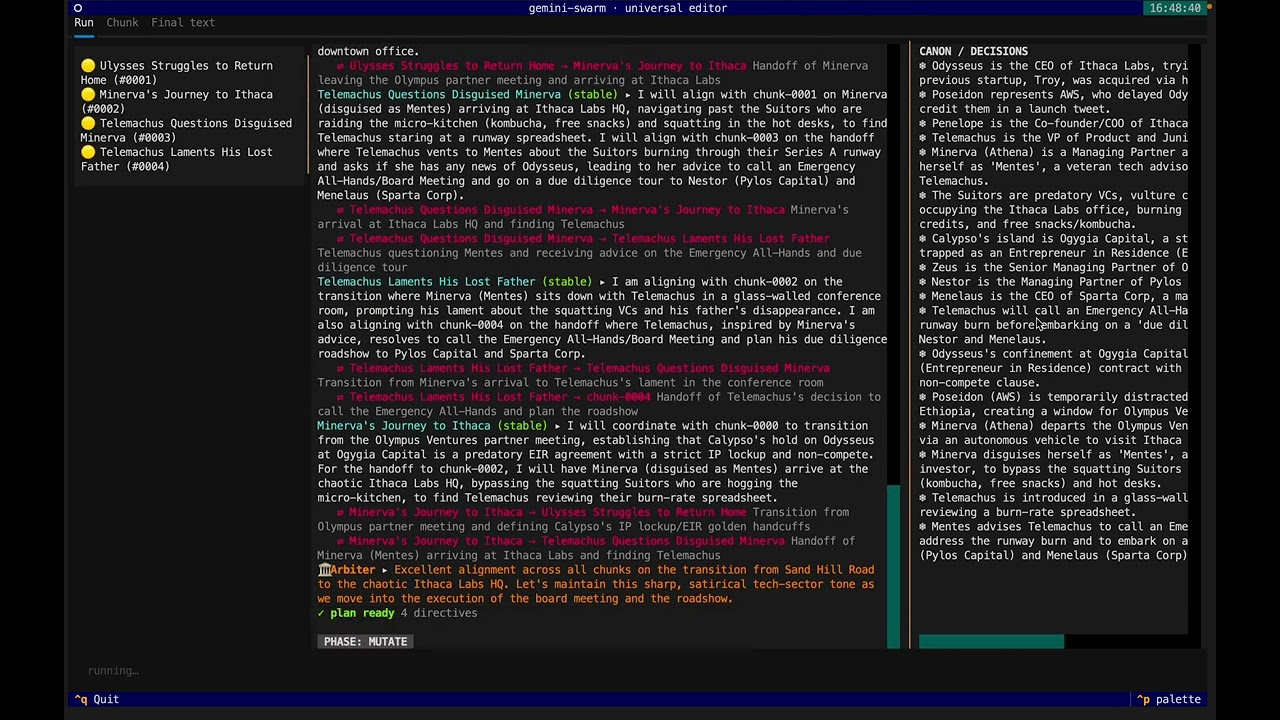Click the green log panel scrollbar thumb
Screen dimensions: 1280x720
(x=893, y=567)
